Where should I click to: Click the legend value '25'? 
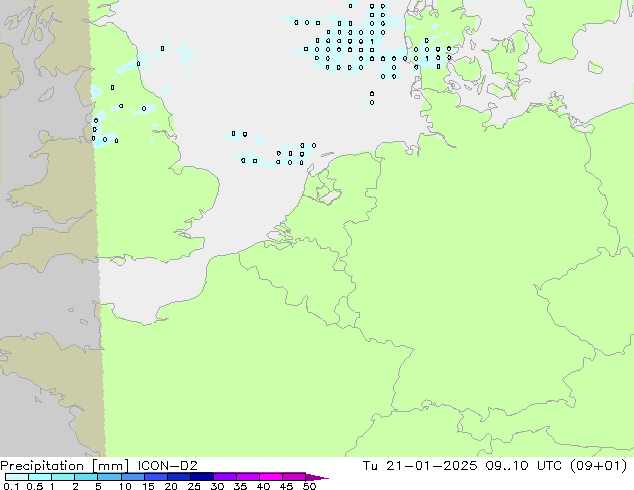(194, 486)
